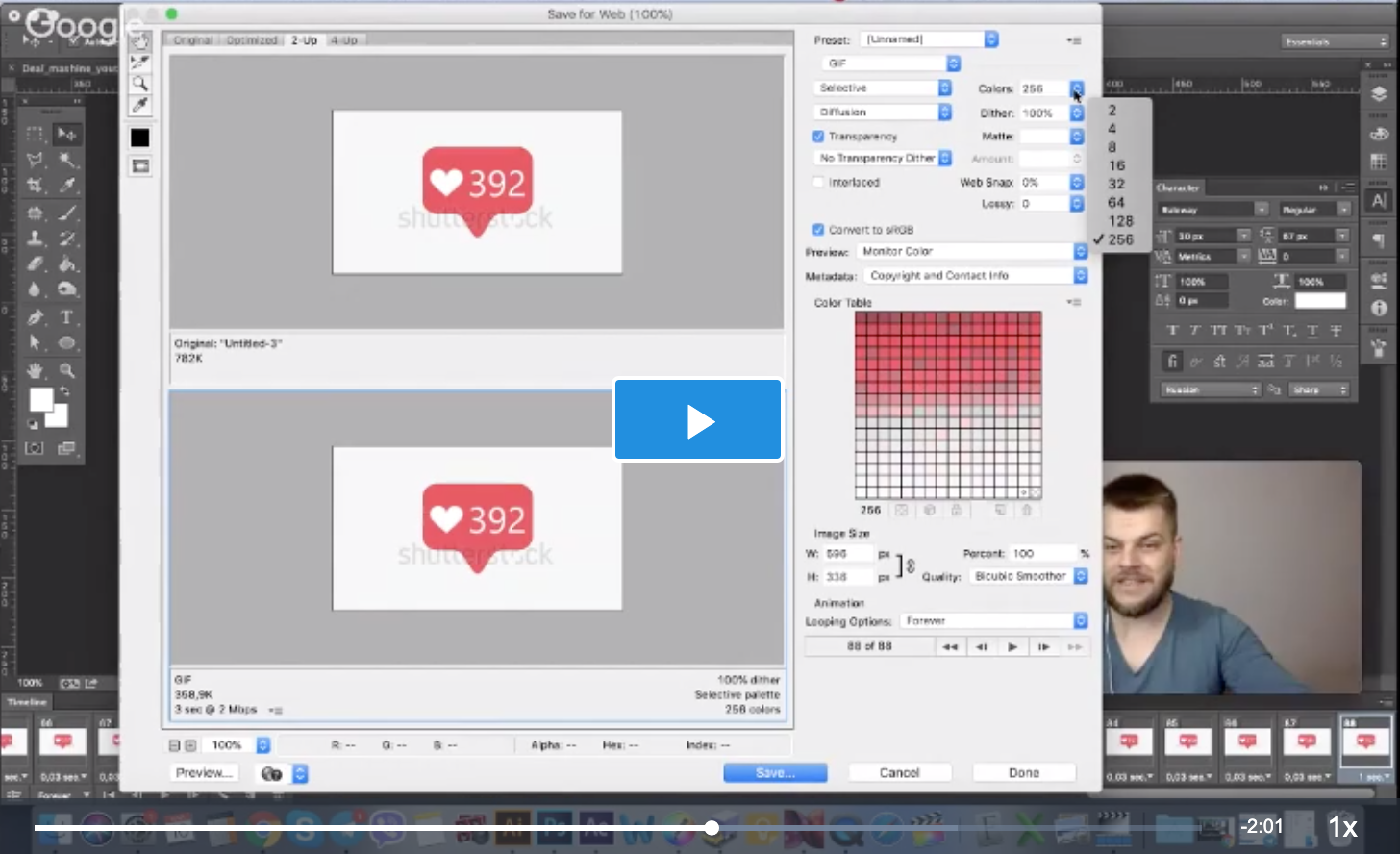Click the Cancel button
Image resolution: width=1400 pixels, height=854 pixels.
(x=899, y=772)
